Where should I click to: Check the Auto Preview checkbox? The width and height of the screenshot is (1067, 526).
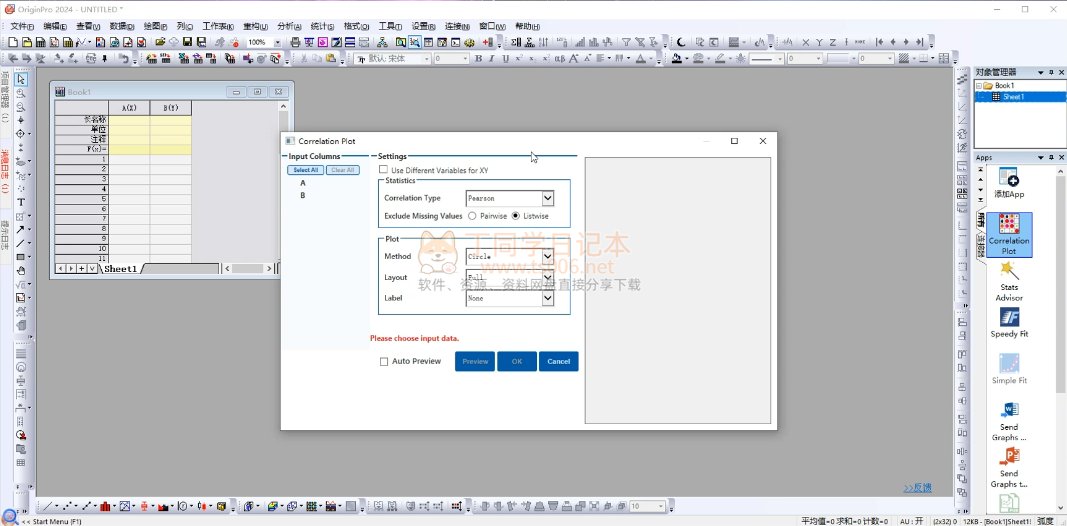384,362
